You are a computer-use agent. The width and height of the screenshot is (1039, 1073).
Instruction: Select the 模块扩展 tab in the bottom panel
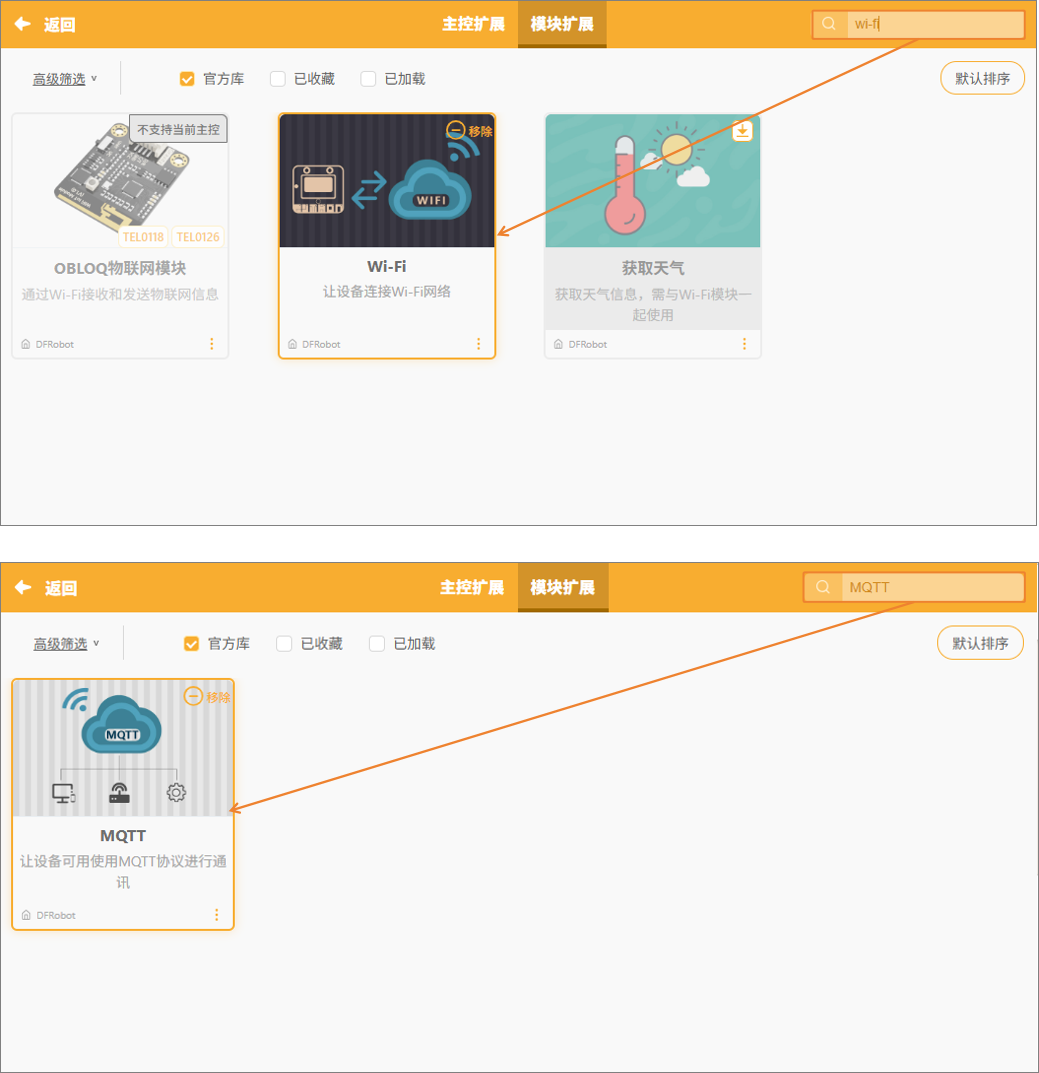pos(562,588)
